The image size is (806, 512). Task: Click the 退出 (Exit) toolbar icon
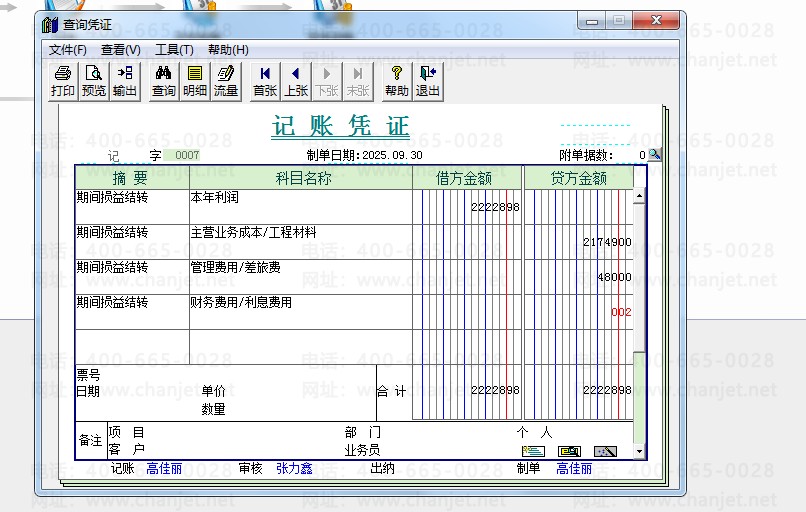428,81
